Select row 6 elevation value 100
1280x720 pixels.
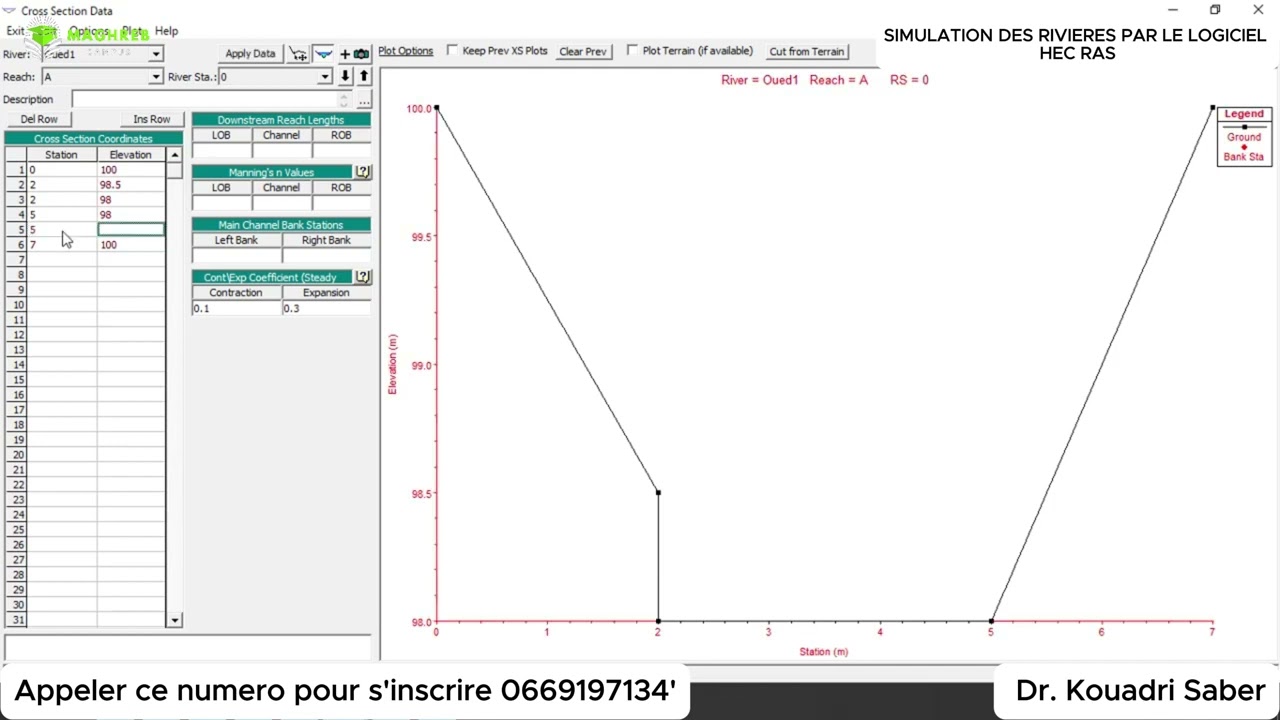(131, 245)
